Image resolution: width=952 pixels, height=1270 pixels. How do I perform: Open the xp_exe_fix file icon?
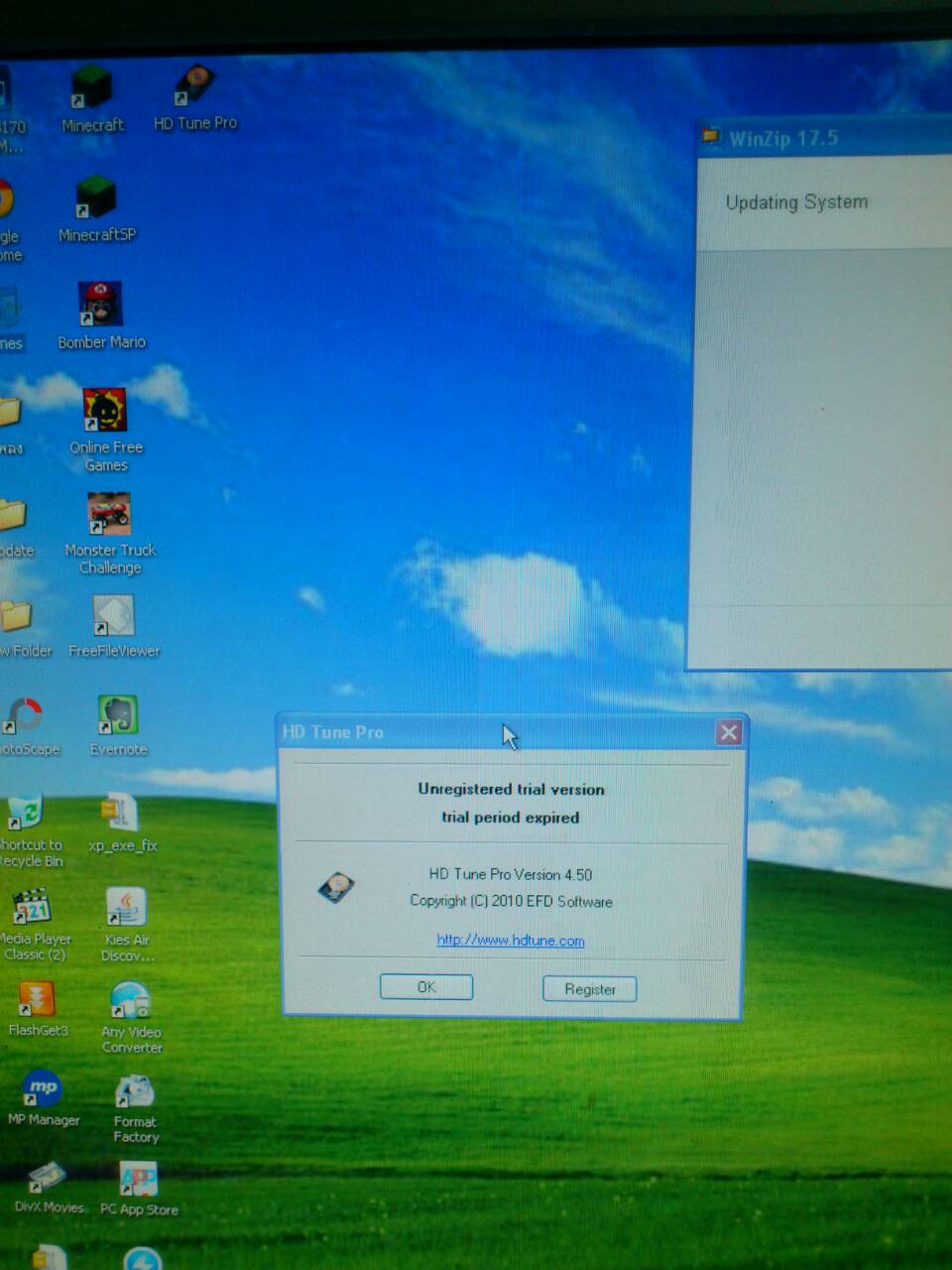coord(121,814)
